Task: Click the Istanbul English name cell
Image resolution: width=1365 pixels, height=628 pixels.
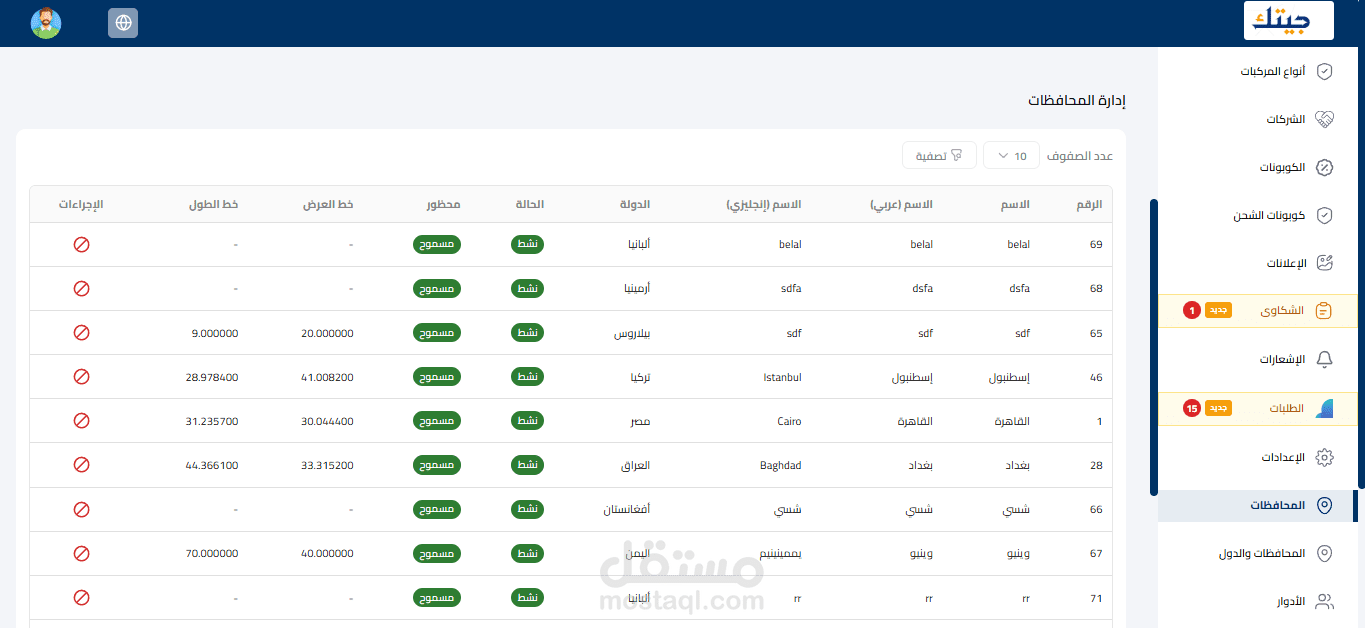Action: 782,377
